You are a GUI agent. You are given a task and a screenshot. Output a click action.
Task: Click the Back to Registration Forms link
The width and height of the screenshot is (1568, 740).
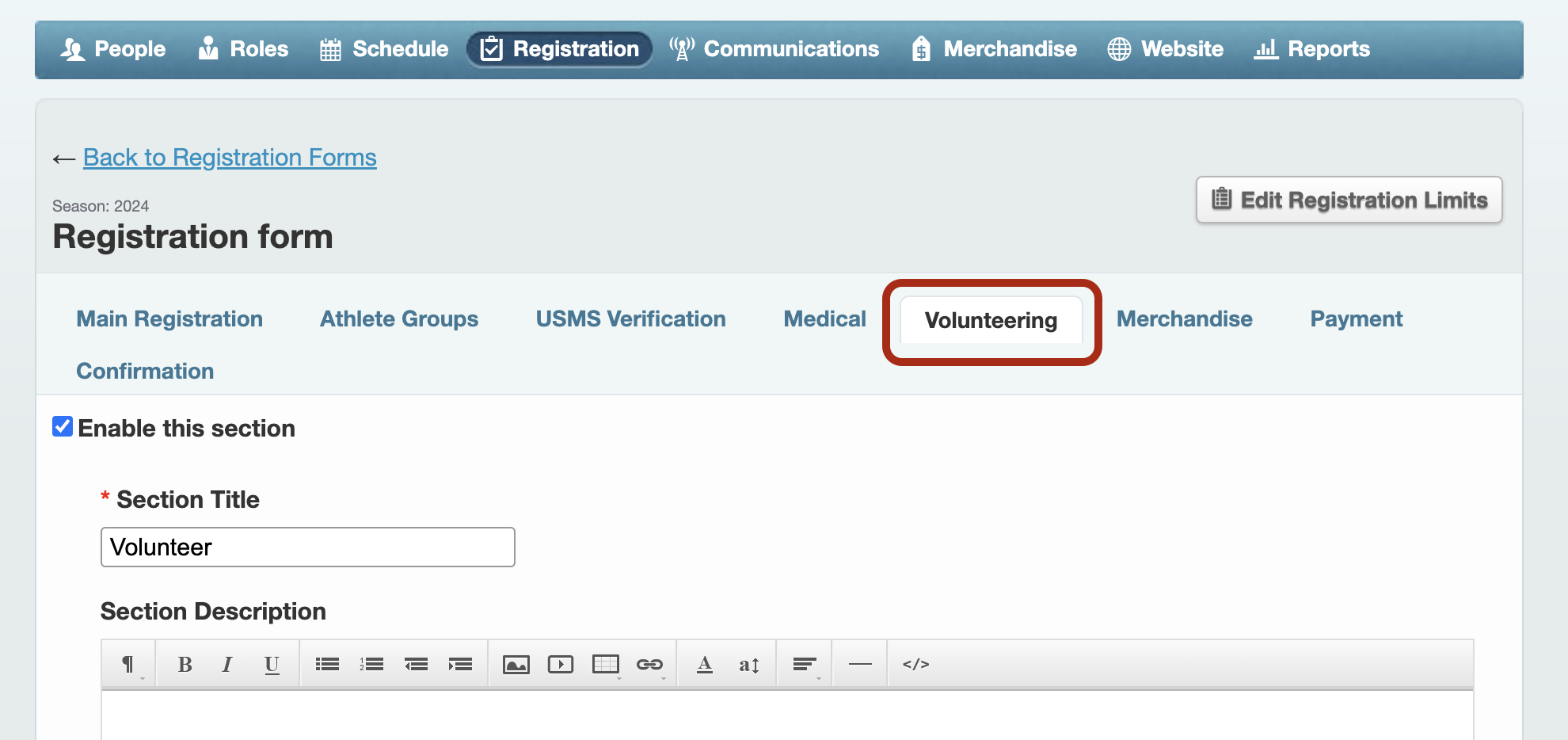click(x=230, y=158)
